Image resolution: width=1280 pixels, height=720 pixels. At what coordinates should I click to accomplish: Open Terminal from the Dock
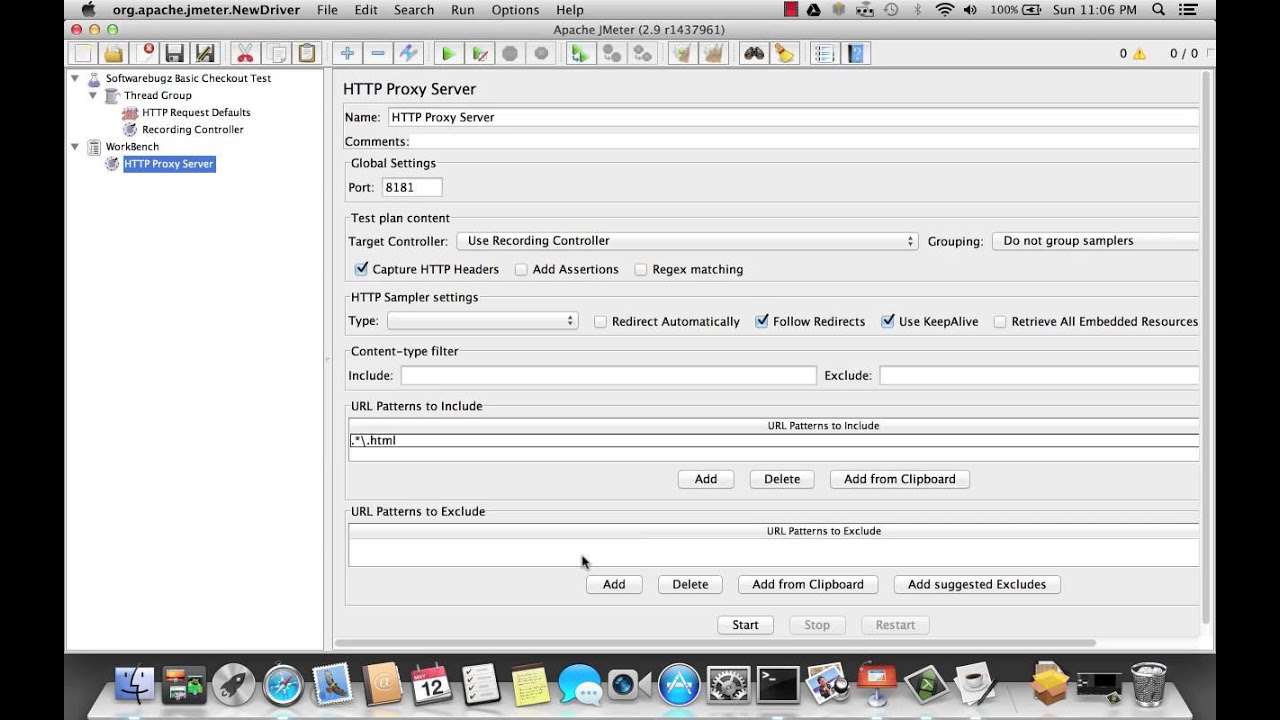point(777,685)
